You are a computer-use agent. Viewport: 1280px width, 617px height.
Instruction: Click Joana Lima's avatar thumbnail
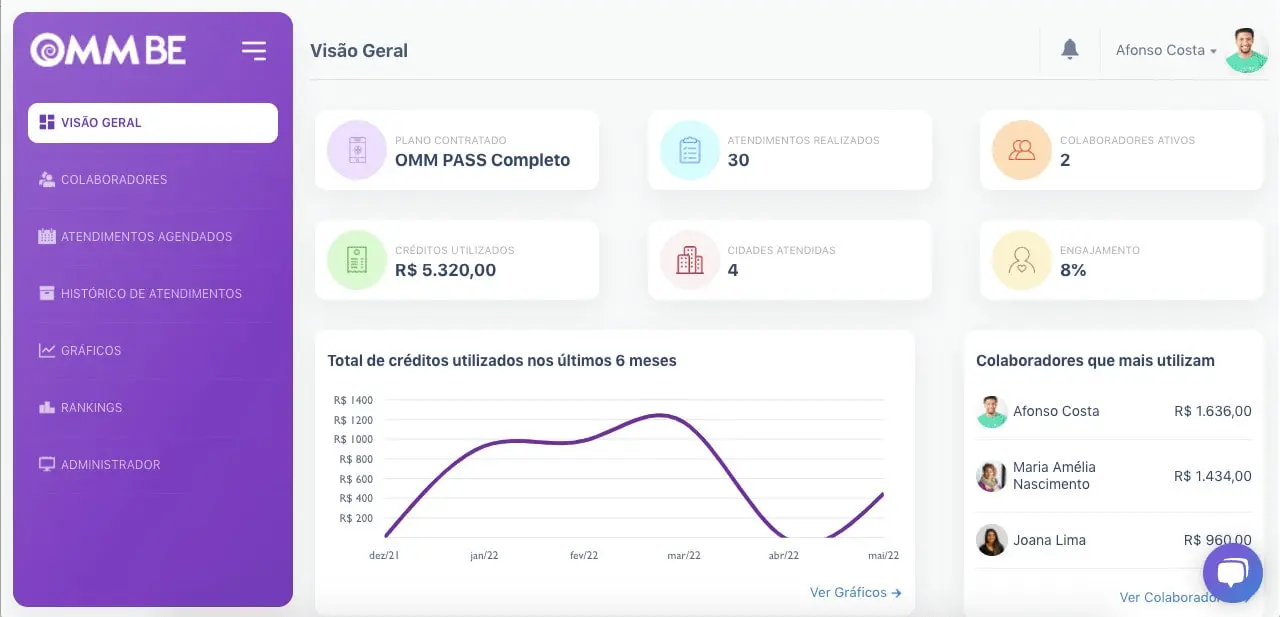click(x=991, y=540)
